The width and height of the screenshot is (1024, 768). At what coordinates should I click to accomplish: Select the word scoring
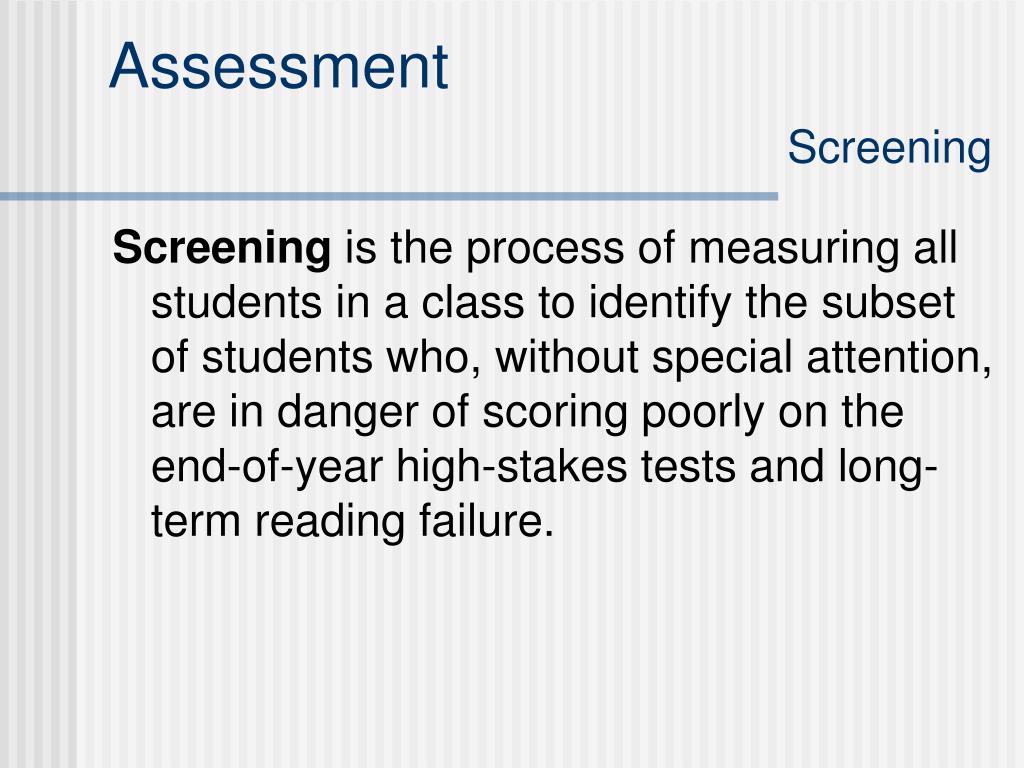(555, 413)
